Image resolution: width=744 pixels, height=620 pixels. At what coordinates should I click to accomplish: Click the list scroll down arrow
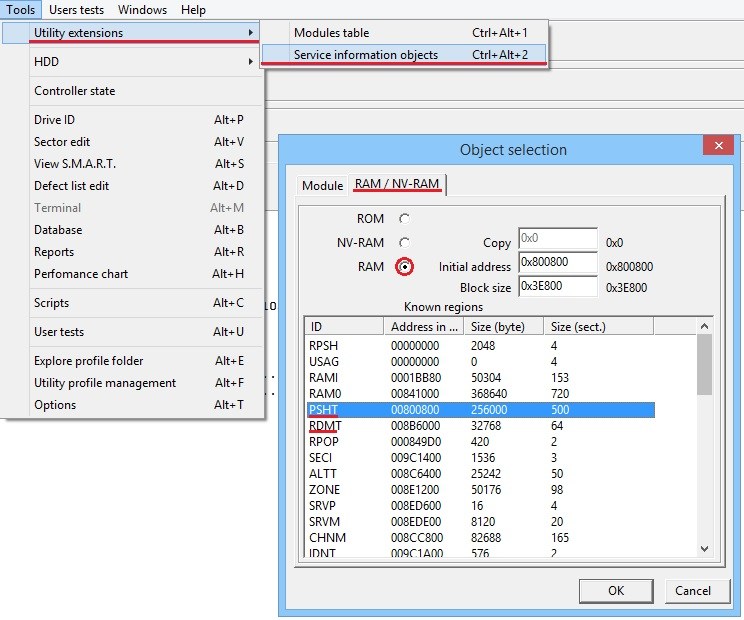(705, 549)
